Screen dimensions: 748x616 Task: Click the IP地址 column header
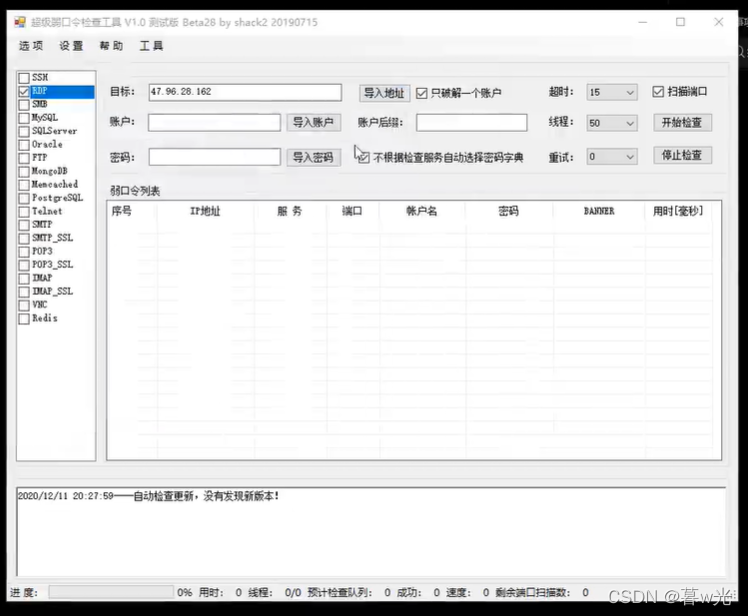(x=205, y=211)
